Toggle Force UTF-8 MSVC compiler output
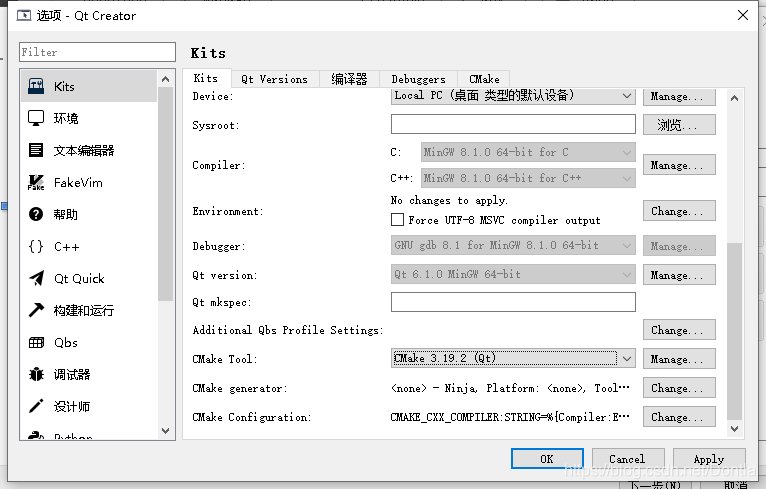Image resolution: width=766 pixels, height=489 pixels. pyautogui.click(x=398, y=220)
